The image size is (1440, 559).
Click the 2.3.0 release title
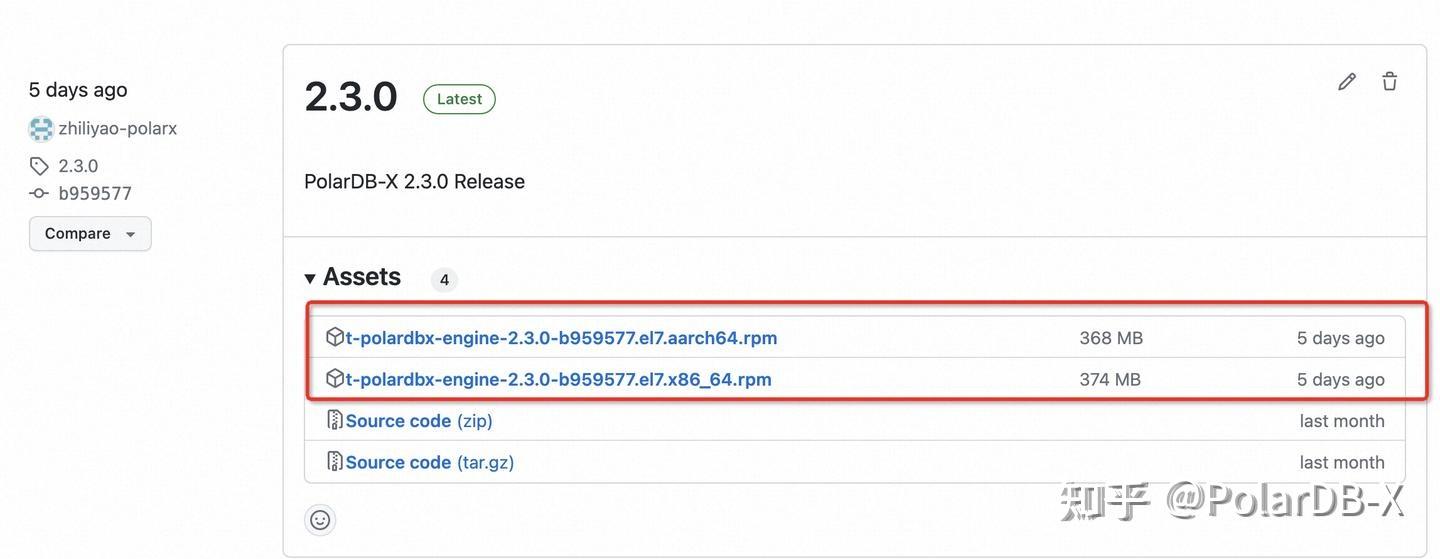[351, 97]
